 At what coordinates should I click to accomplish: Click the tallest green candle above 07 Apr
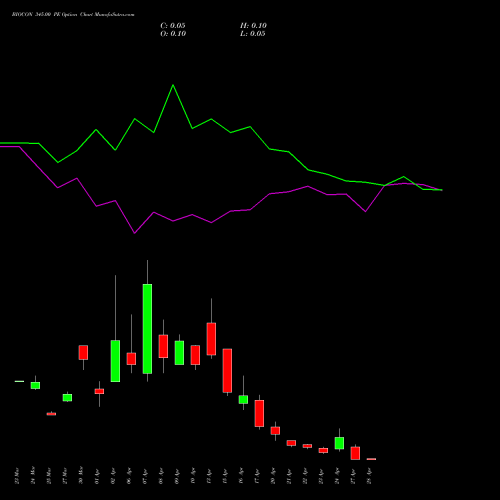(x=147, y=329)
